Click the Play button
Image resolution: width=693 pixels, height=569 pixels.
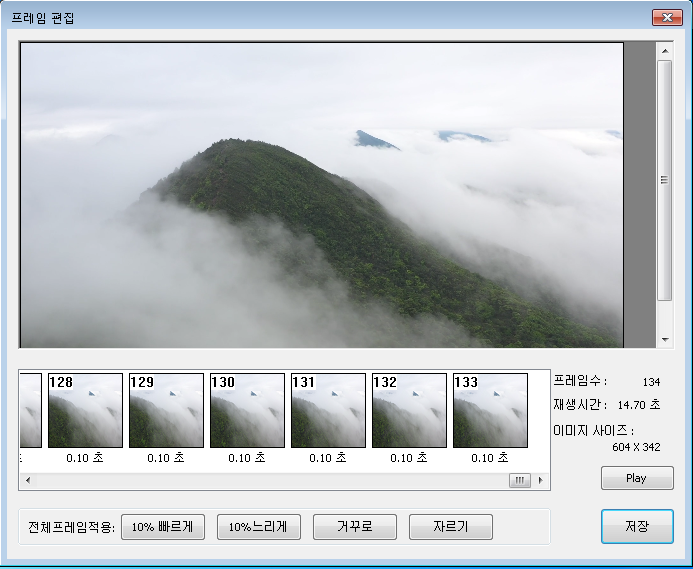pyautogui.click(x=637, y=478)
